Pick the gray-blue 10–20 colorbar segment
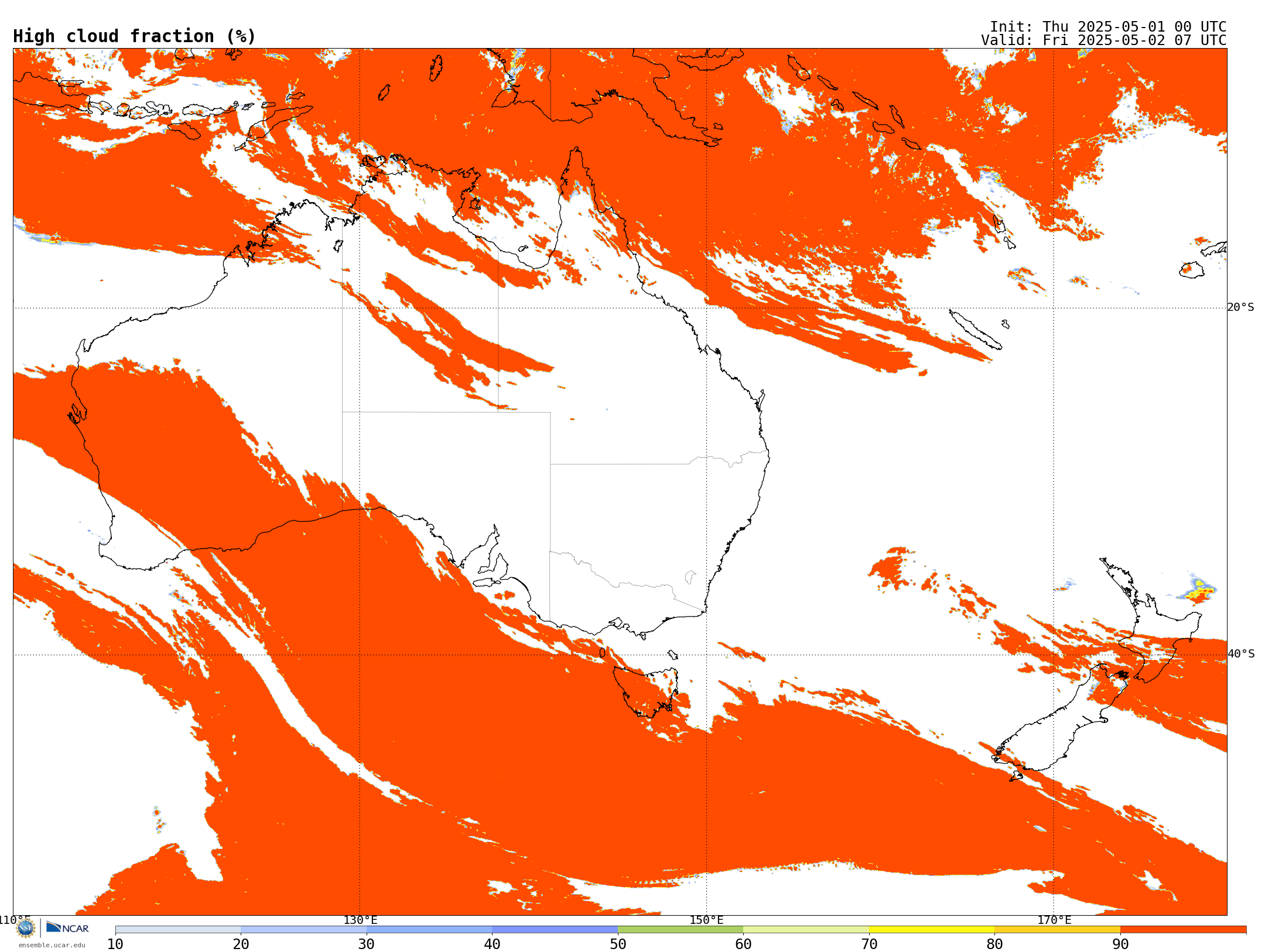Screen dimensions: 1265x952 178,930
